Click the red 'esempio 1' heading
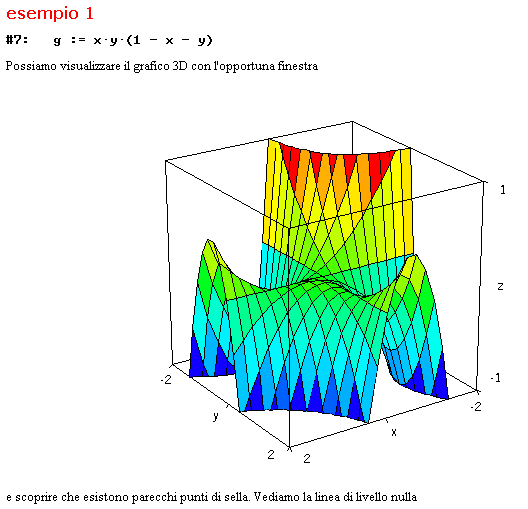Viewport: 528px width, 509px height. click(x=50, y=14)
